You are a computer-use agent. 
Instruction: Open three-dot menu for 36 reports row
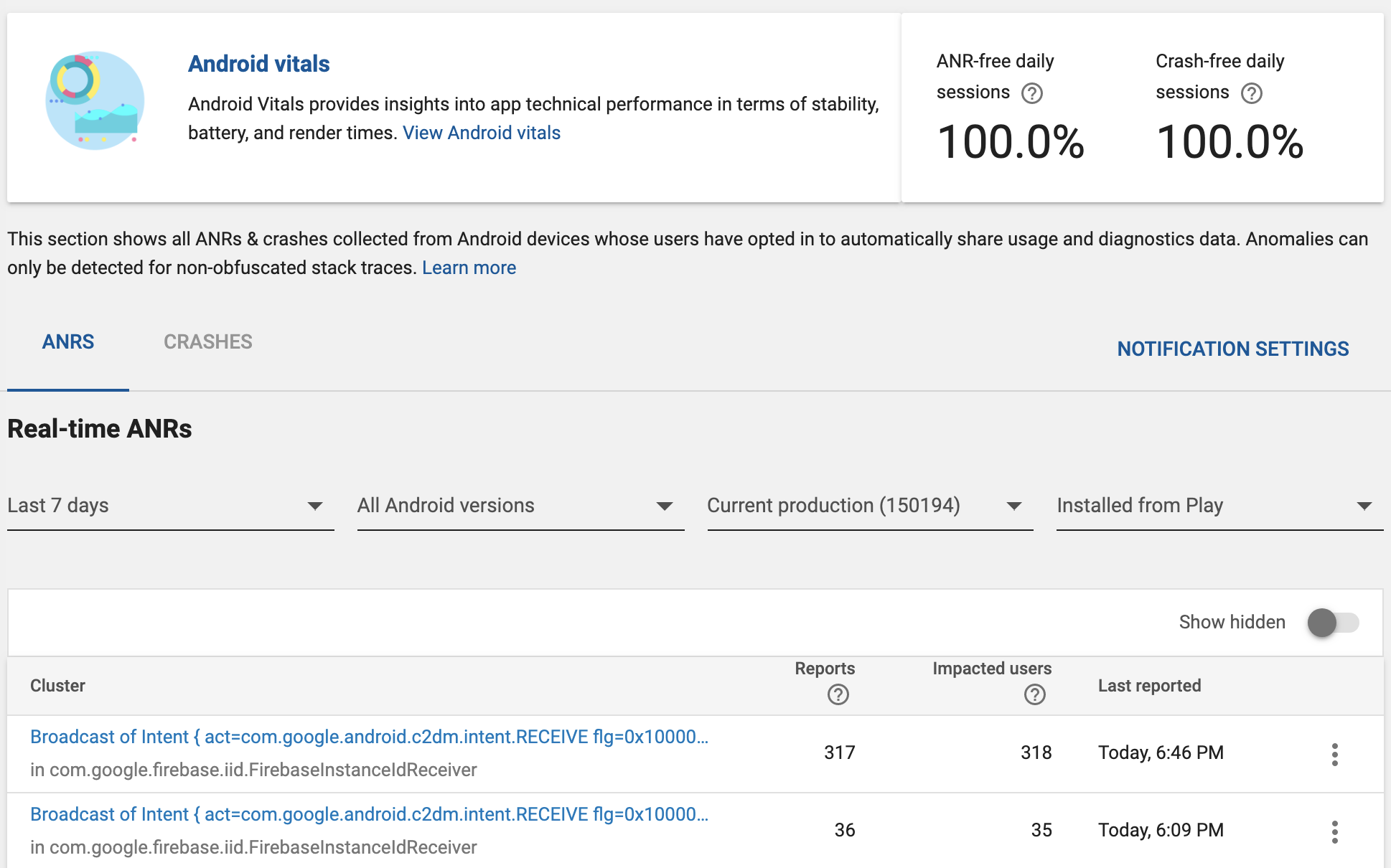click(x=1334, y=831)
